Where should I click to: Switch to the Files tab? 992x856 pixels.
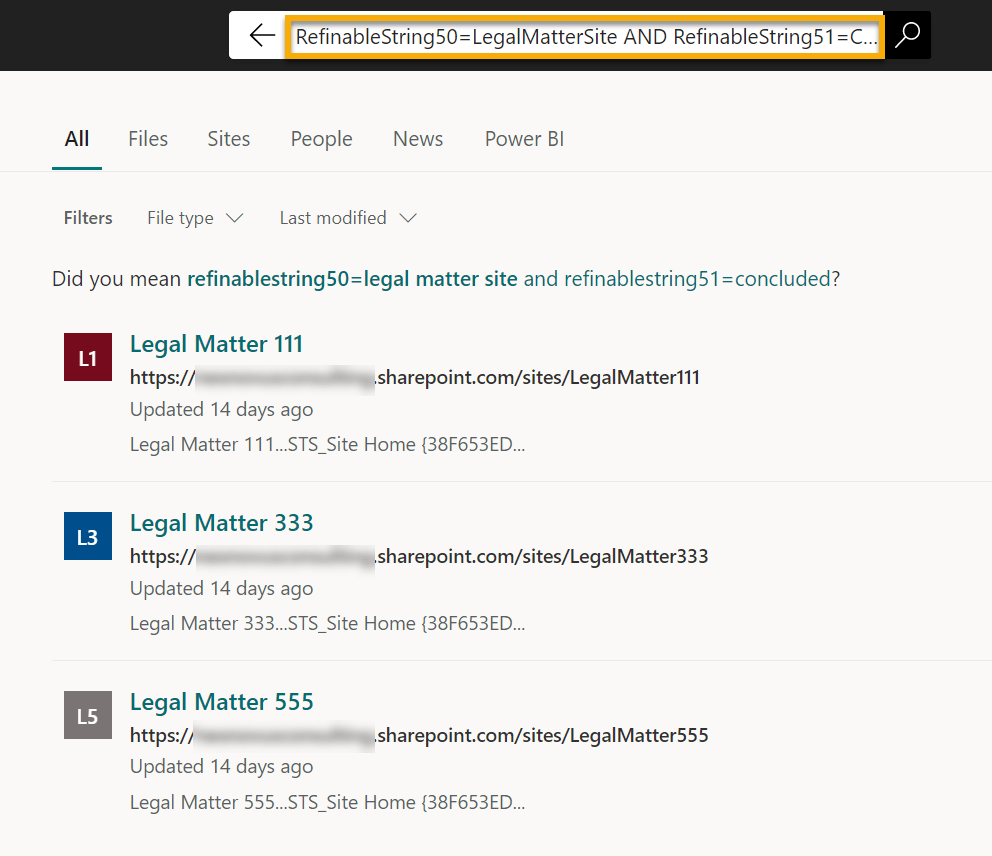point(148,139)
